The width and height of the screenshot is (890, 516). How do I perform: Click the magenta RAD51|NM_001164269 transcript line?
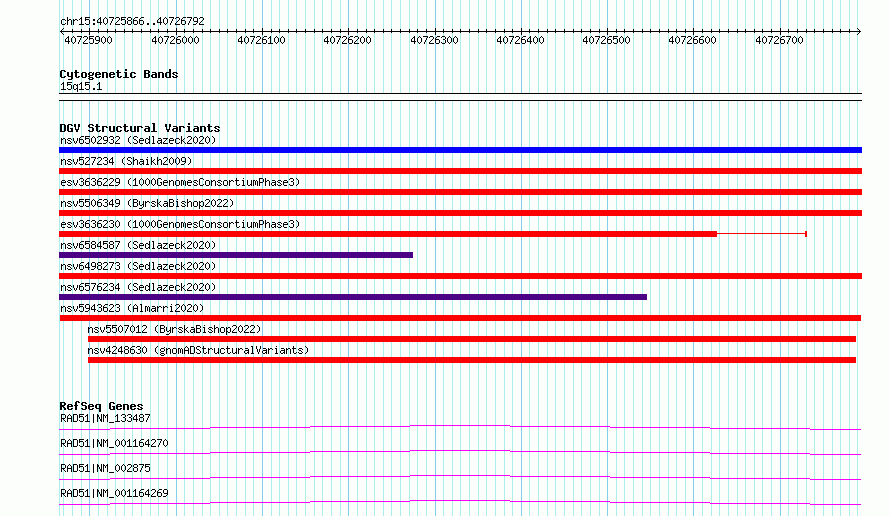coord(460,502)
